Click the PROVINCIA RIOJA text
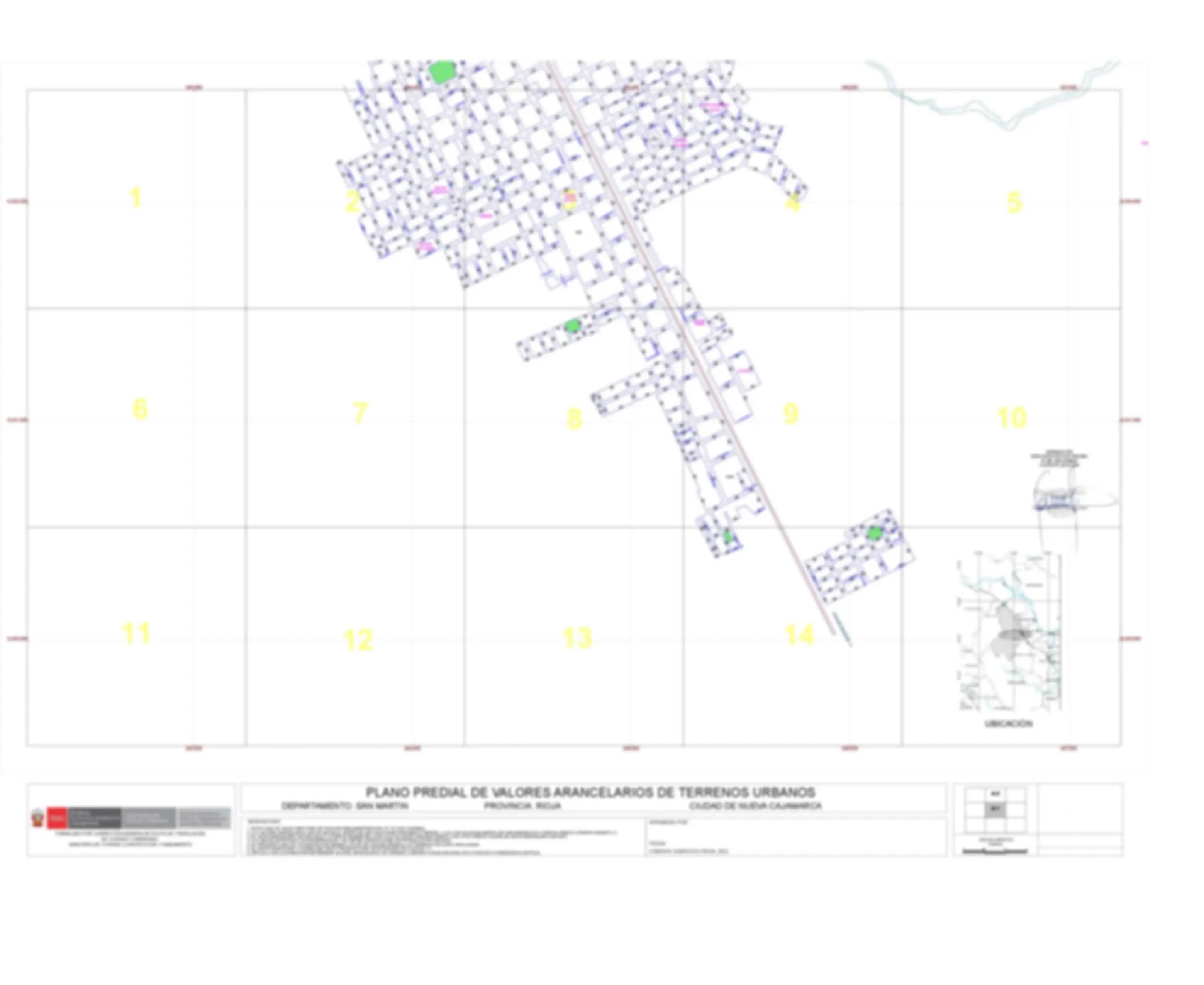 tap(522, 806)
